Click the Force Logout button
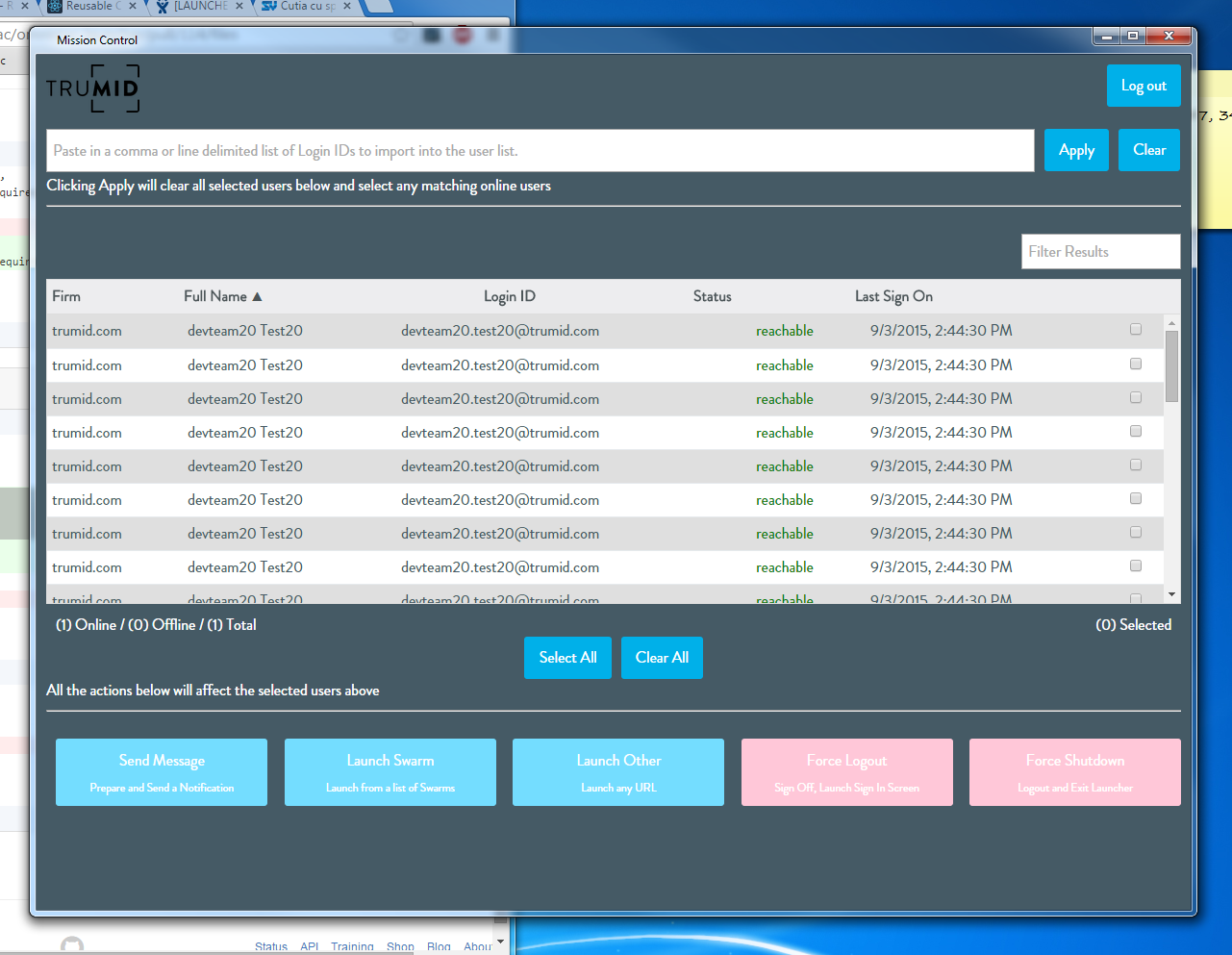This screenshot has height=955, width=1232. pos(847,772)
